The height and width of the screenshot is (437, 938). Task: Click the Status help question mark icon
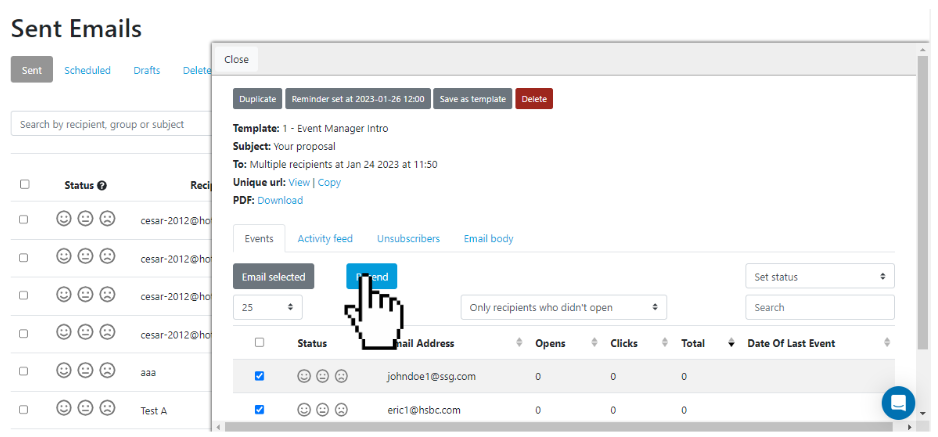(x=102, y=185)
